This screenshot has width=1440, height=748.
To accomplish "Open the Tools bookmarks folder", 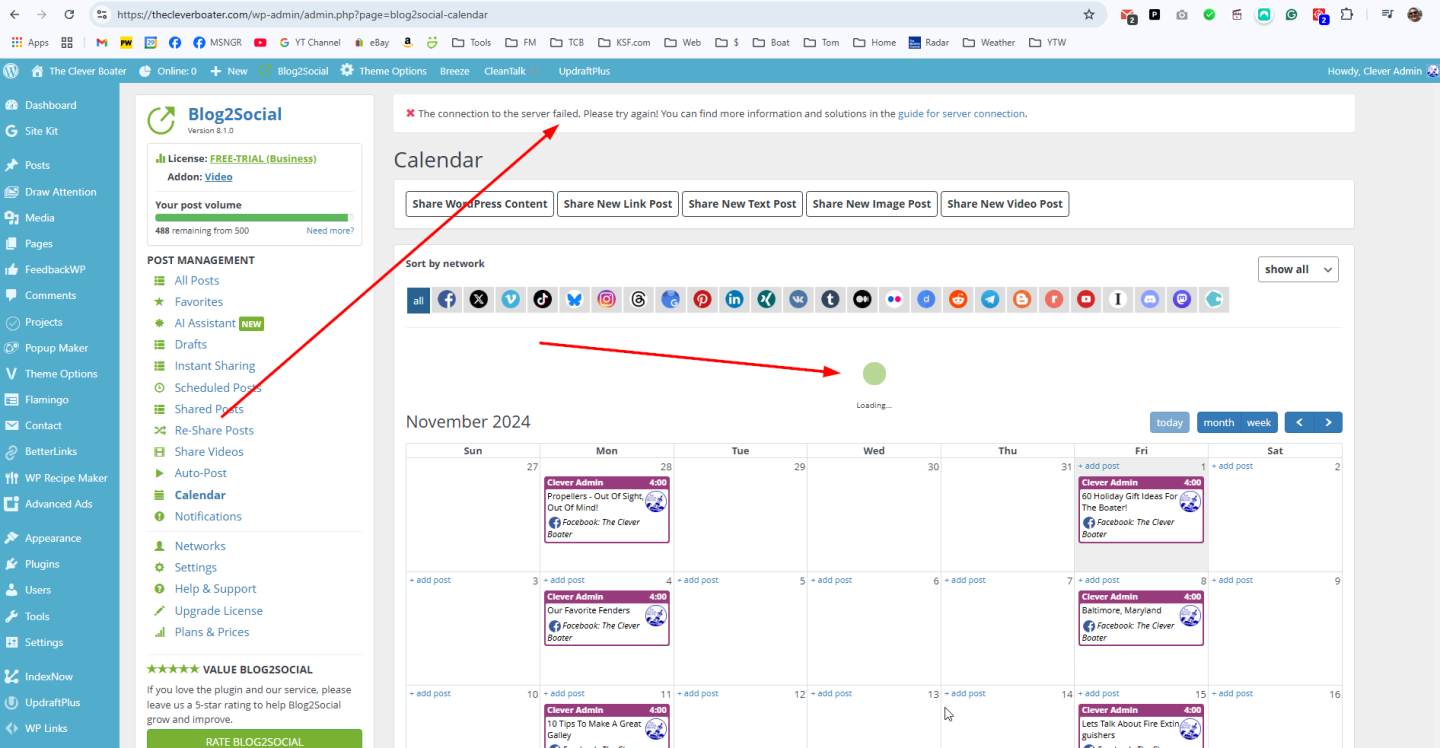I will (472, 42).
